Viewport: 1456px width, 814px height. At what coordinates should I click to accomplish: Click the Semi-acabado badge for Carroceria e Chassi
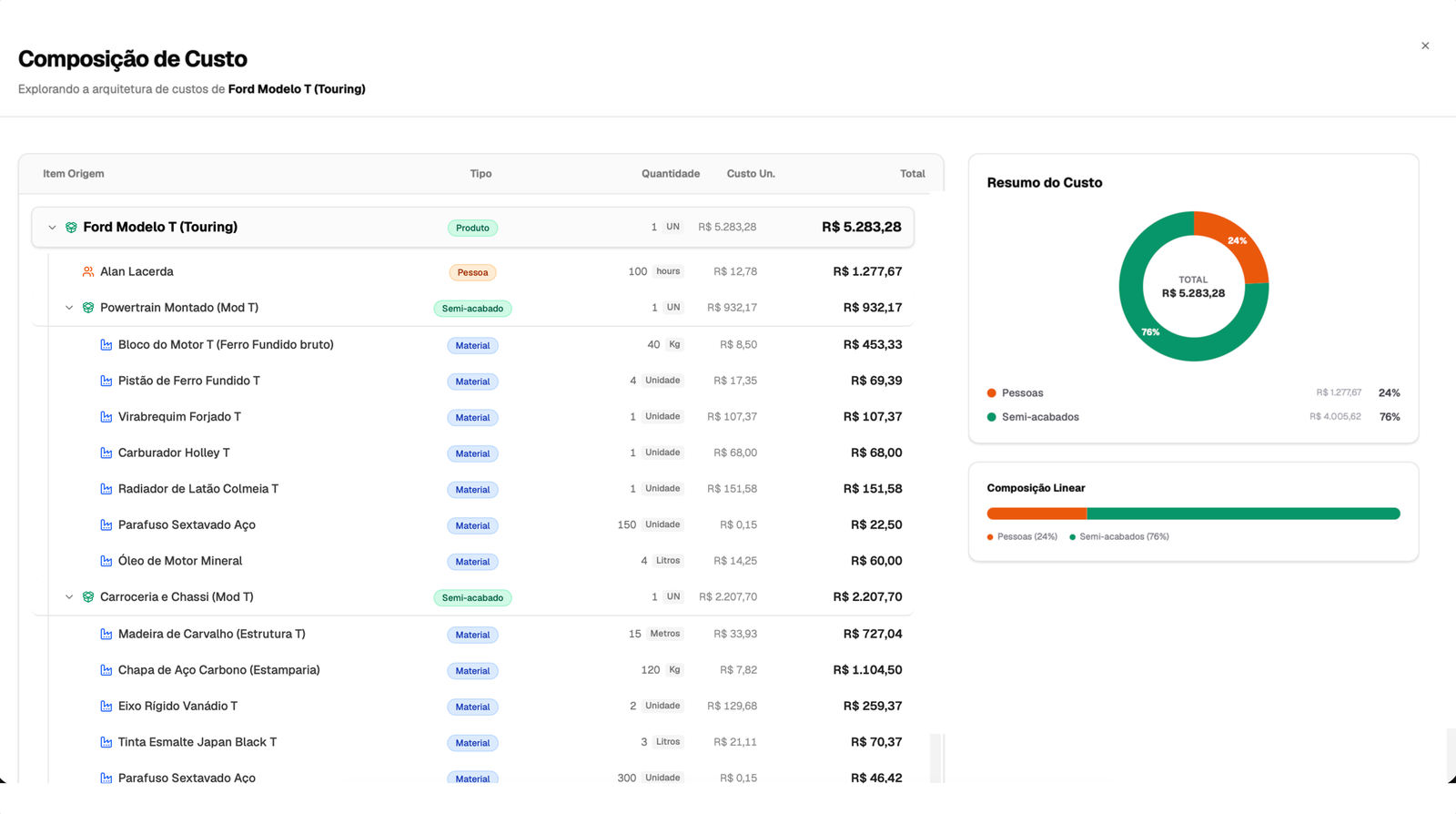point(472,598)
